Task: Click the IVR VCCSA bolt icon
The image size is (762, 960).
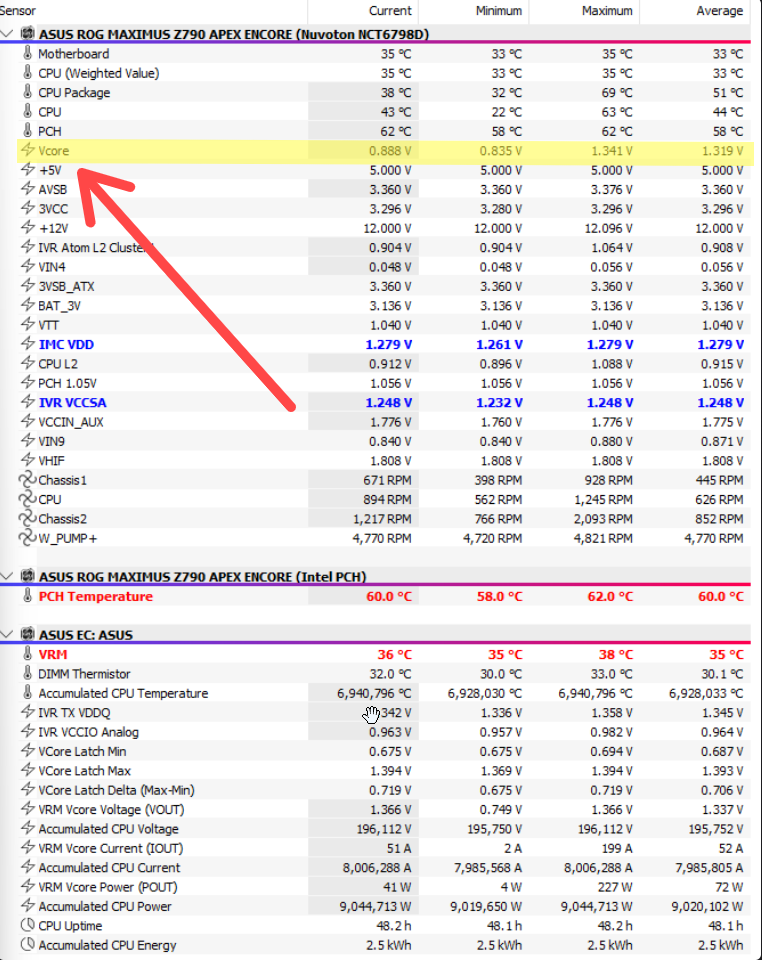Action: pyautogui.click(x=28, y=402)
